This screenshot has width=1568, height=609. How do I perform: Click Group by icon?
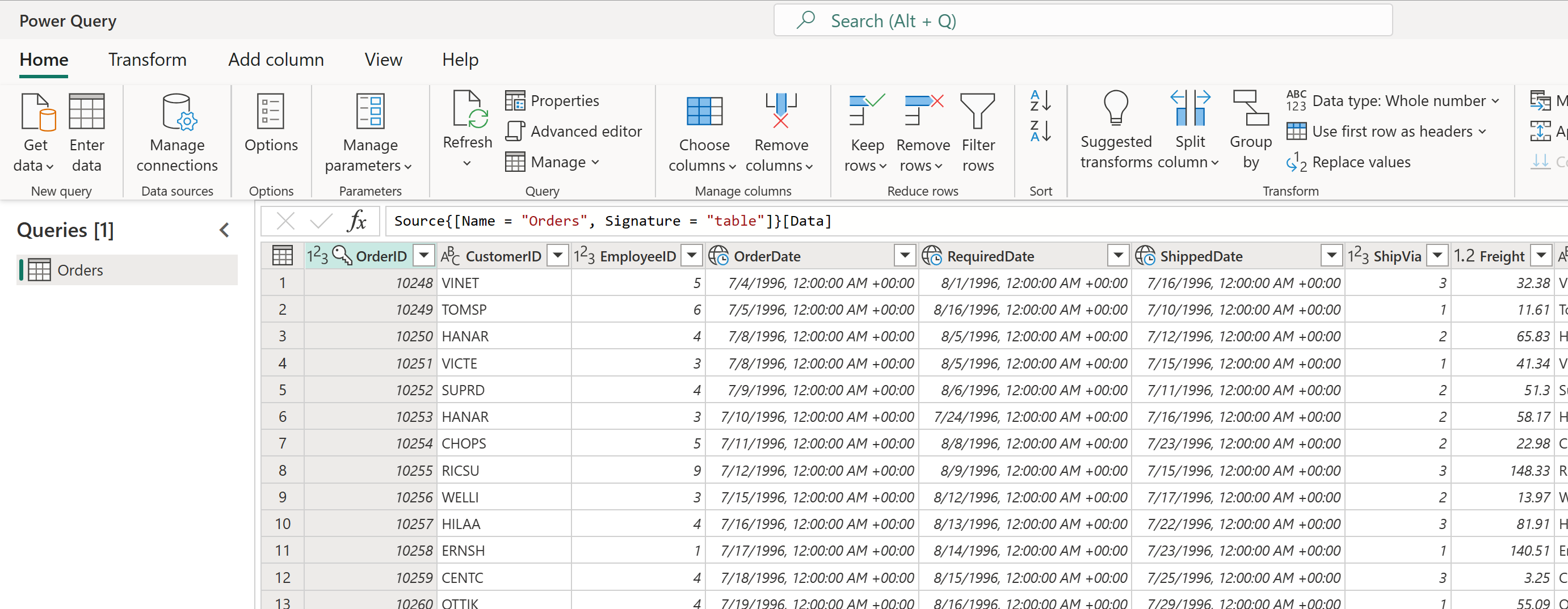coord(1250,108)
